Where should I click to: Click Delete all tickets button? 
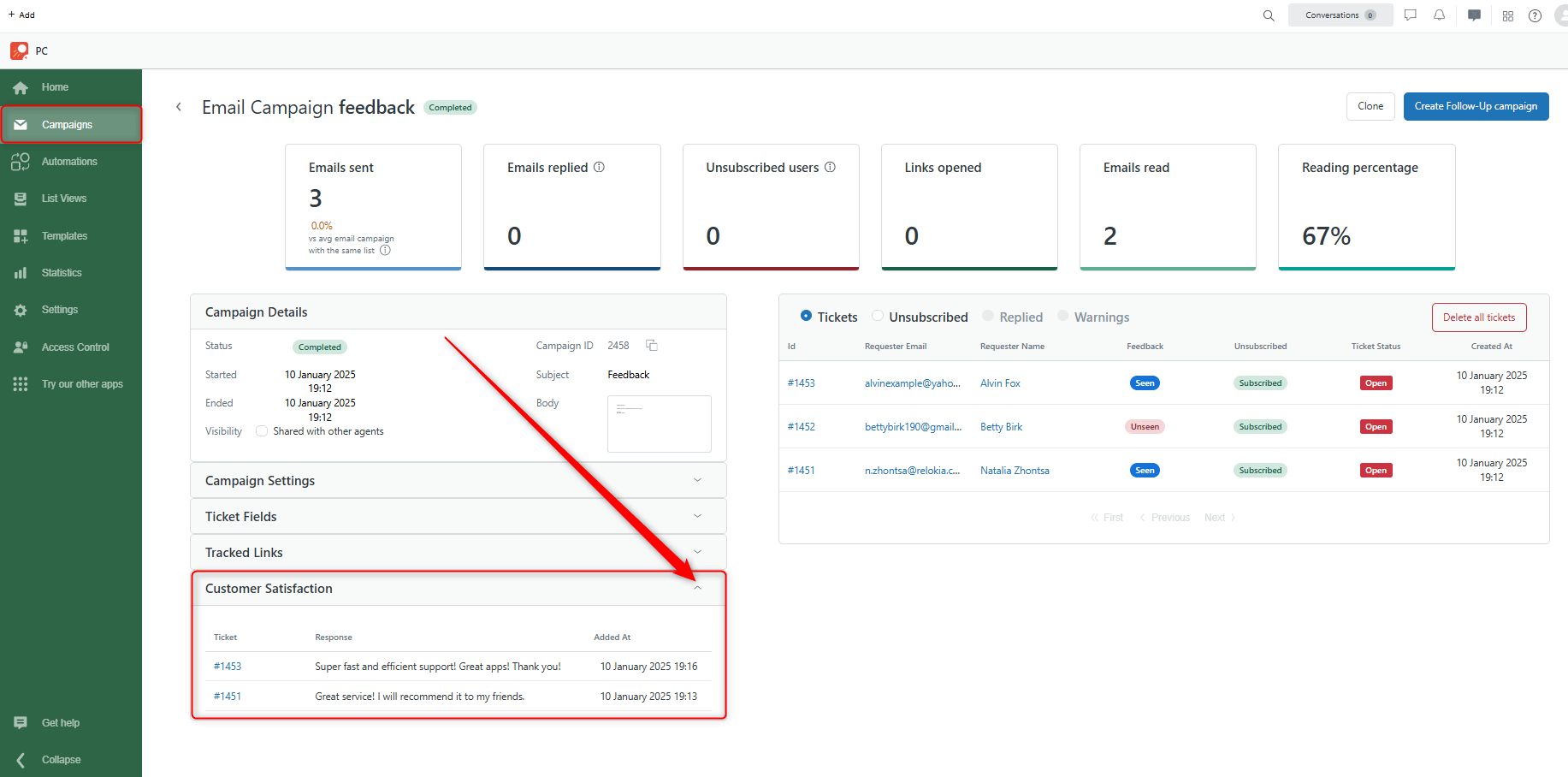coord(1479,317)
